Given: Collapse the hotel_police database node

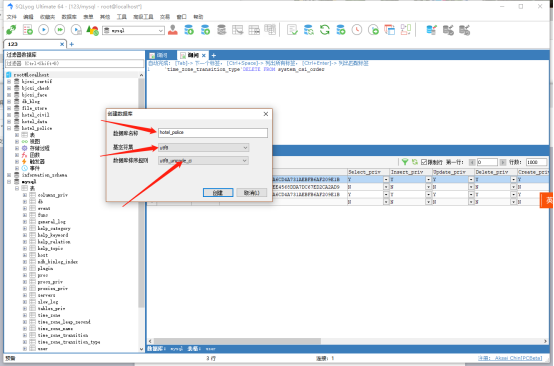Looking at the screenshot, I should click(9, 128).
